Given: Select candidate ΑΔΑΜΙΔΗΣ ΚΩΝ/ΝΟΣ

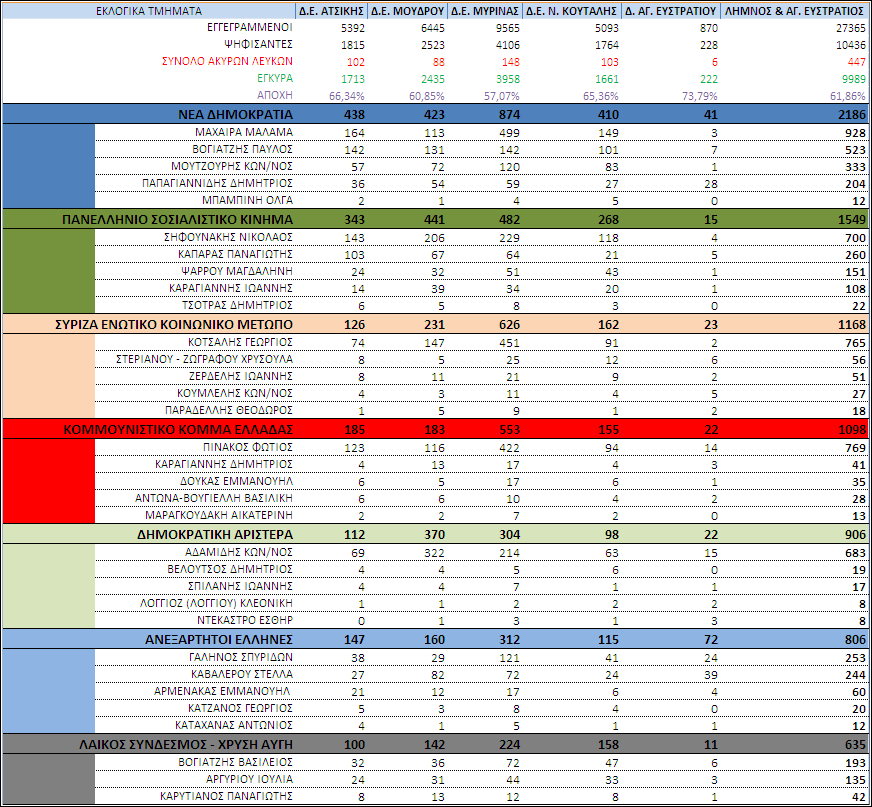Looking at the screenshot, I should click(239, 552).
